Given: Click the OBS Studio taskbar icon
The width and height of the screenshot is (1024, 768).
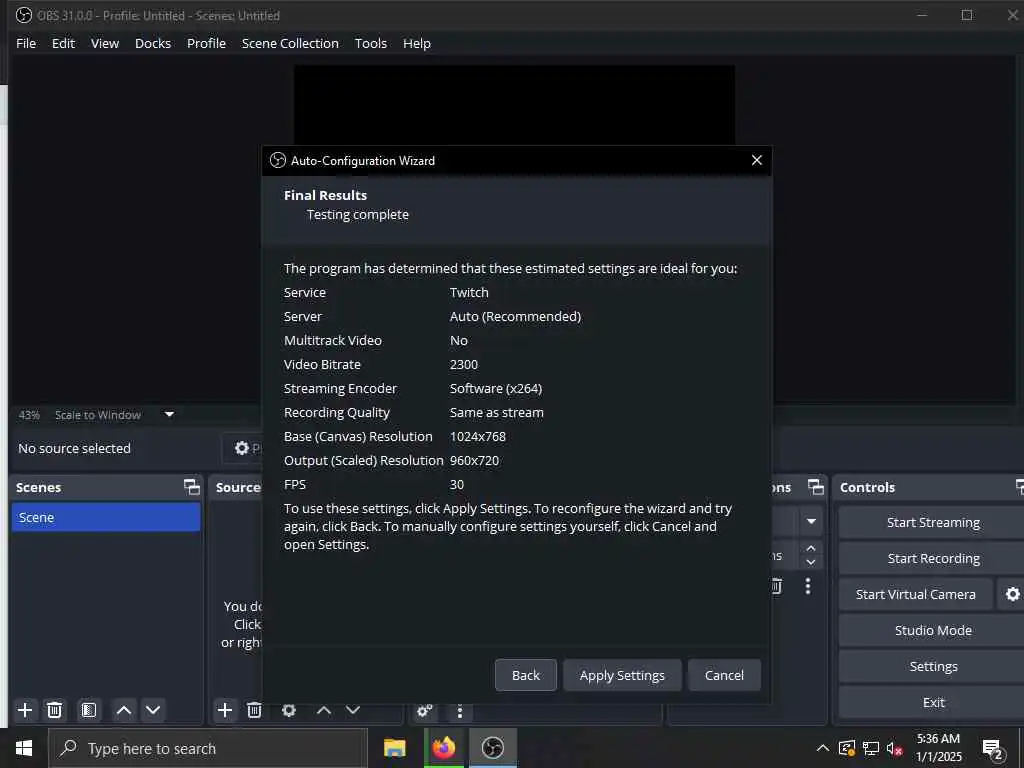Looking at the screenshot, I should (x=493, y=748).
